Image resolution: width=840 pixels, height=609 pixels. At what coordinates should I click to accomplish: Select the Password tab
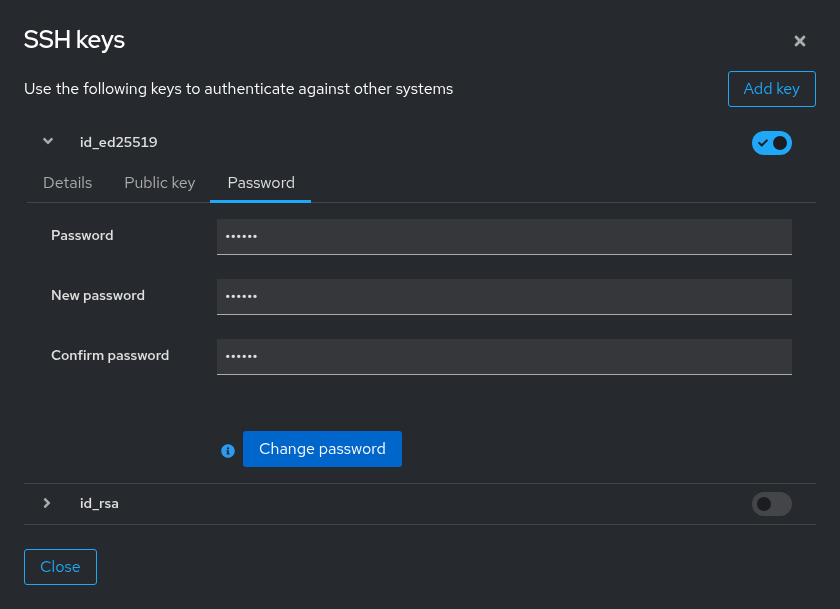(261, 183)
